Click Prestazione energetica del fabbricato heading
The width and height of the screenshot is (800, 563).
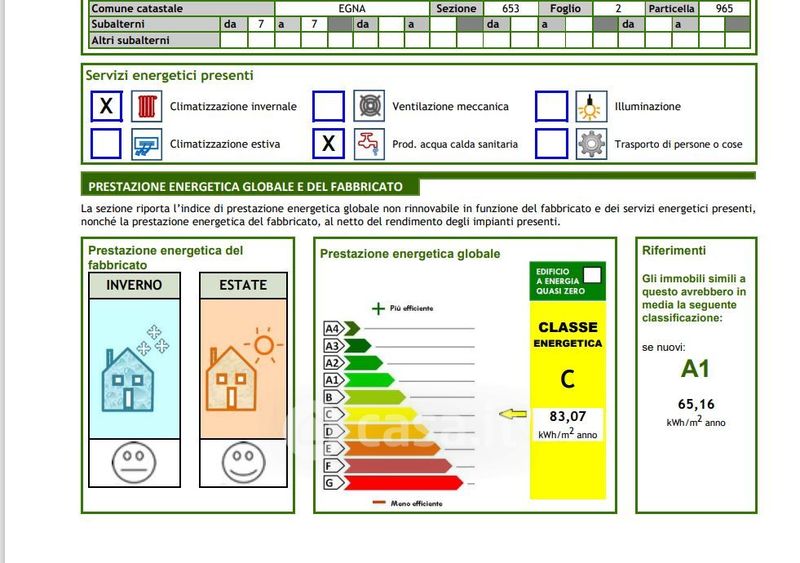coord(165,258)
